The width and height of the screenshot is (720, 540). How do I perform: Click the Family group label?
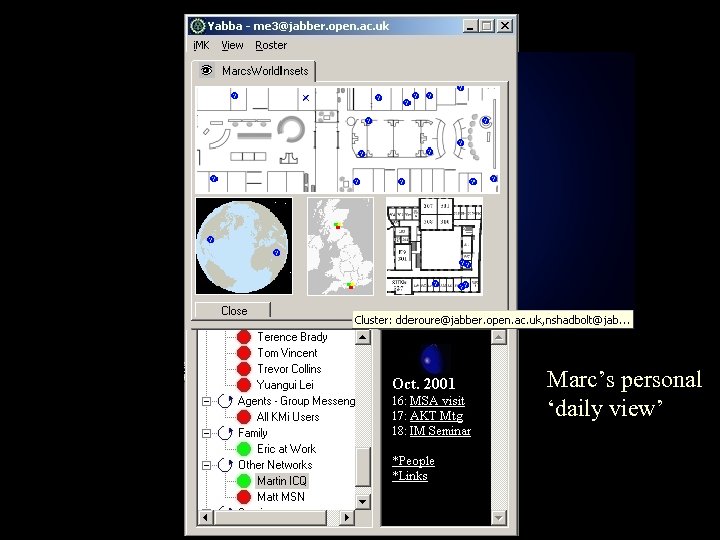pyautogui.click(x=252, y=433)
